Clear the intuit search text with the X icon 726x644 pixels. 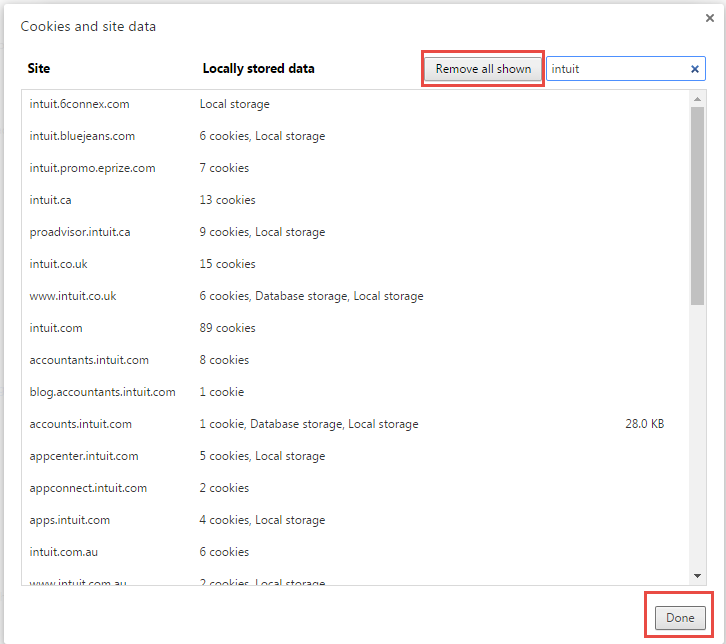click(x=695, y=69)
